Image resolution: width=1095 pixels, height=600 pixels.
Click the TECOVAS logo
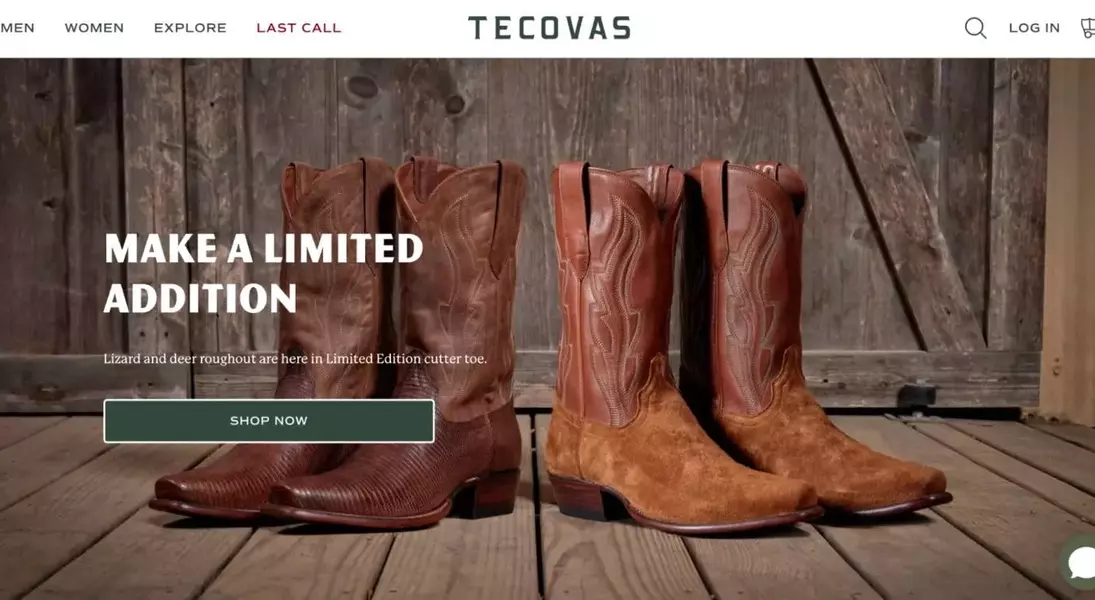549,28
